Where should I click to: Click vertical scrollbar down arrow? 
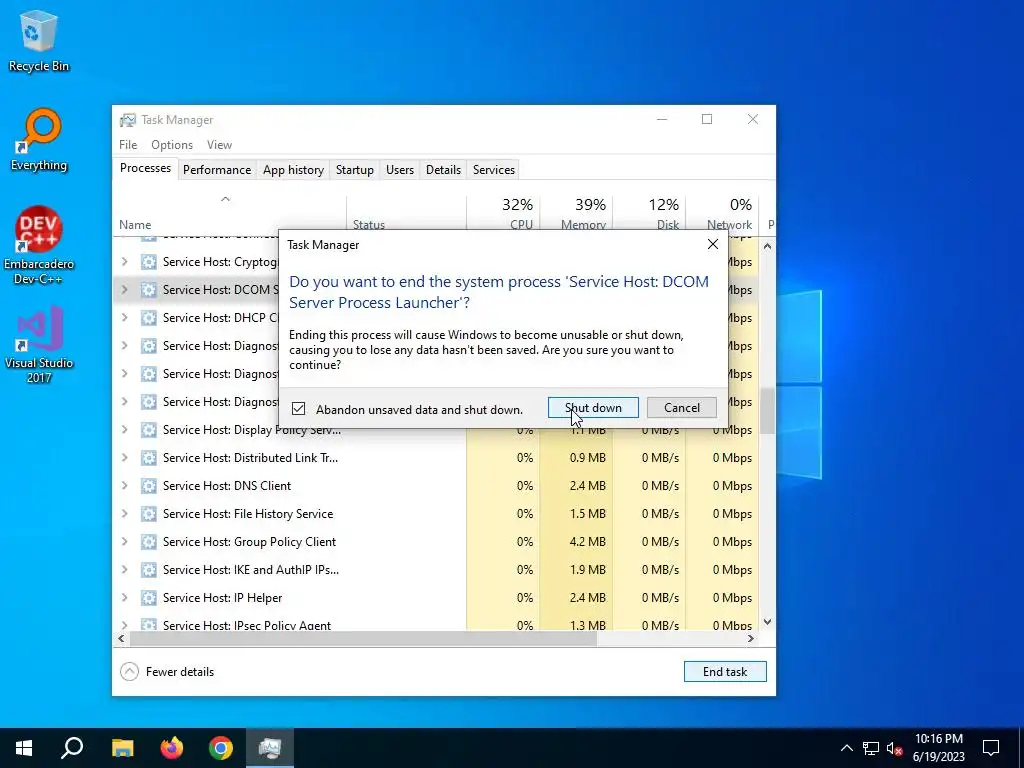(x=767, y=622)
